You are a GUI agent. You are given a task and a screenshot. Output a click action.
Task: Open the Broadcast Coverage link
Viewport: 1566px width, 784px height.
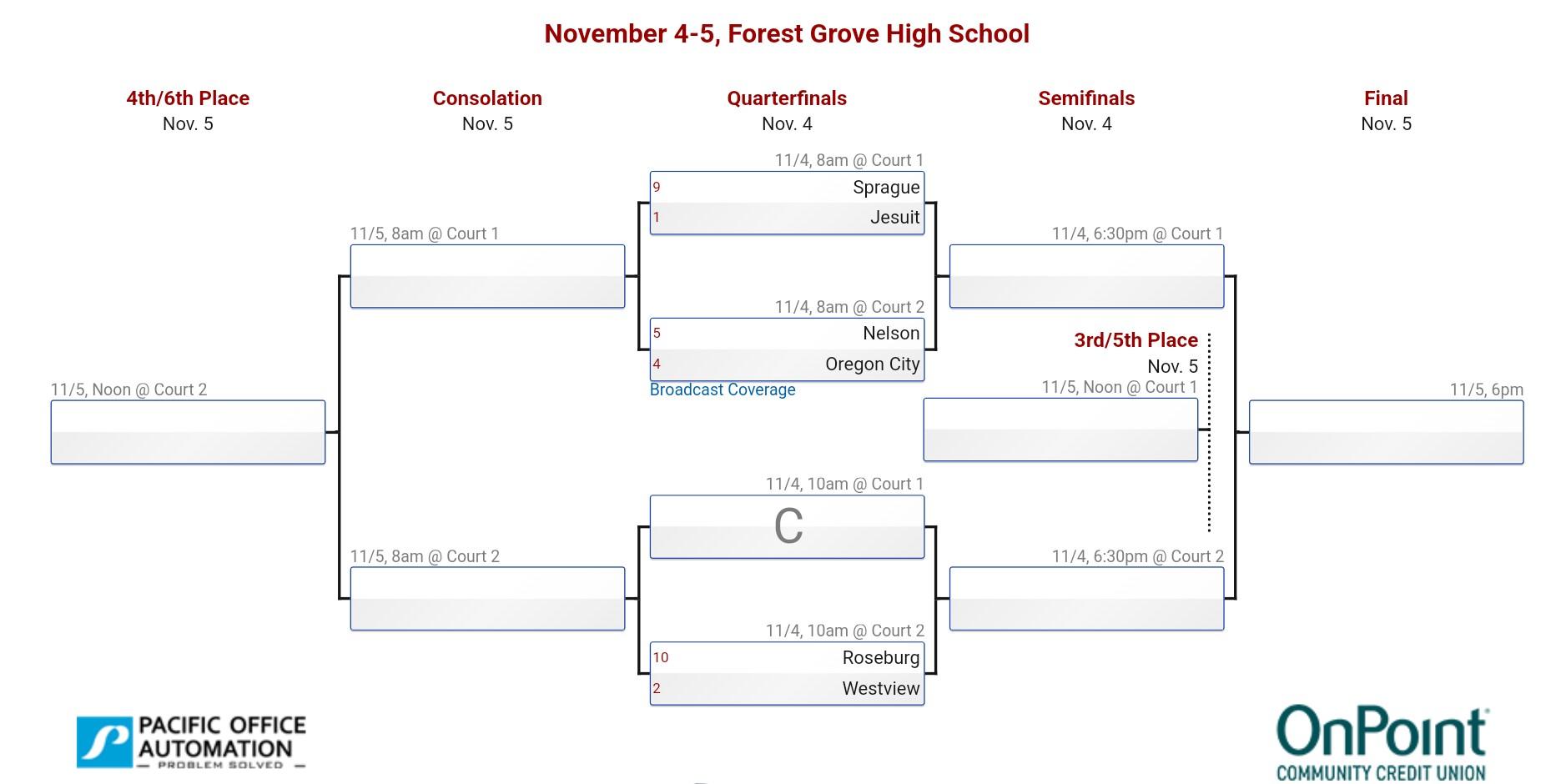[x=723, y=389]
